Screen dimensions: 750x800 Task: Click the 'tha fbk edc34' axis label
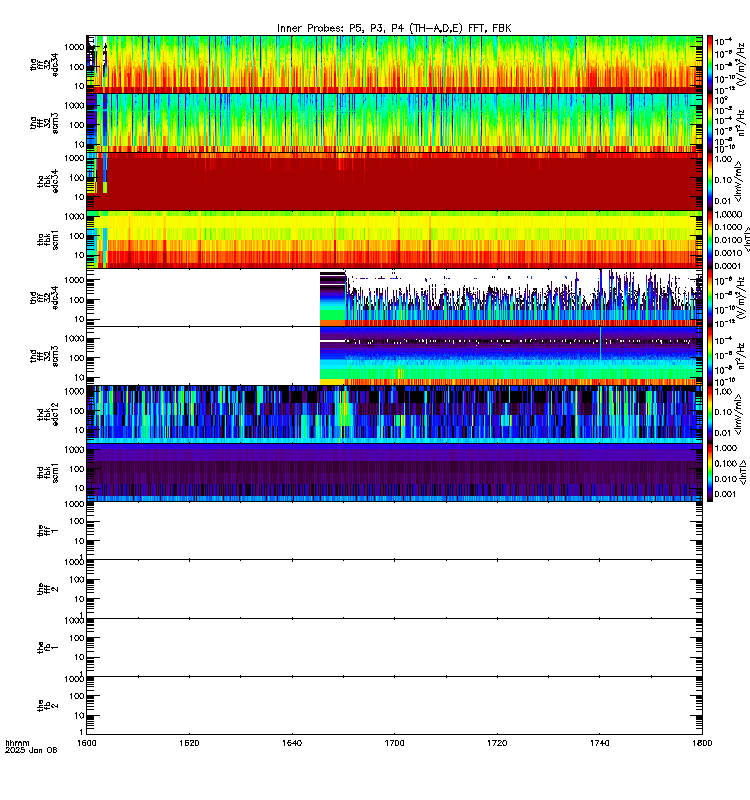click(48, 181)
